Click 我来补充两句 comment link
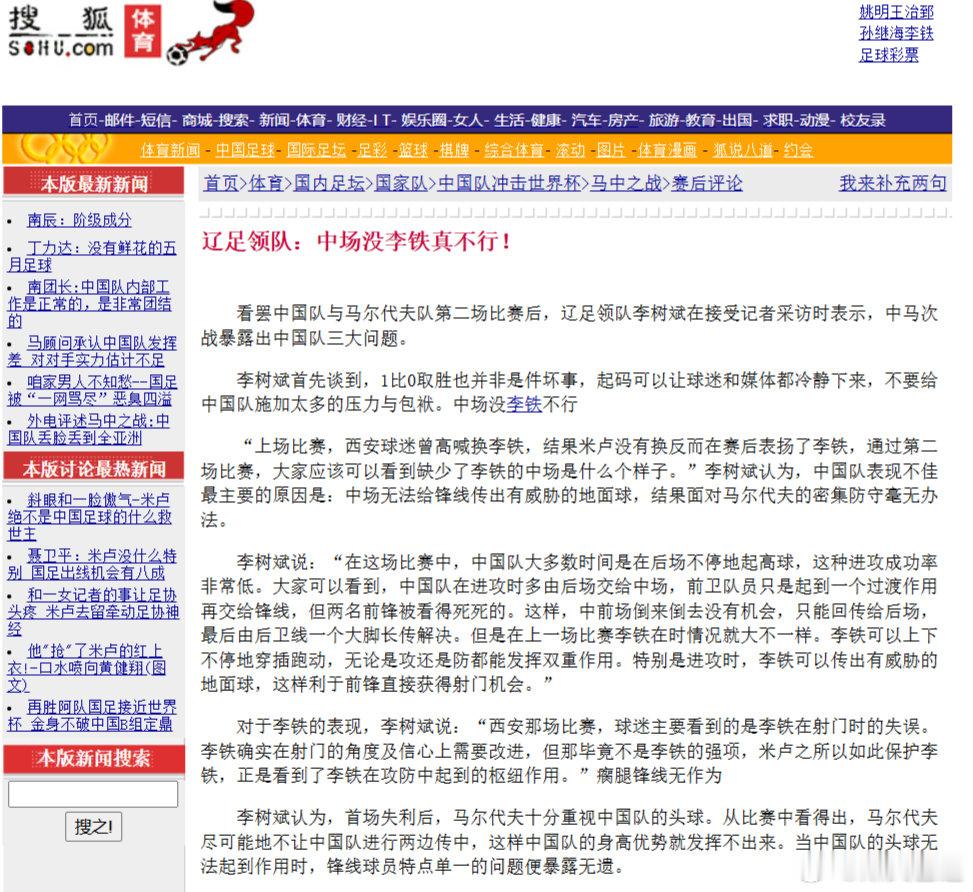The height and width of the screenshot is (892, 973). pos(892,183)
